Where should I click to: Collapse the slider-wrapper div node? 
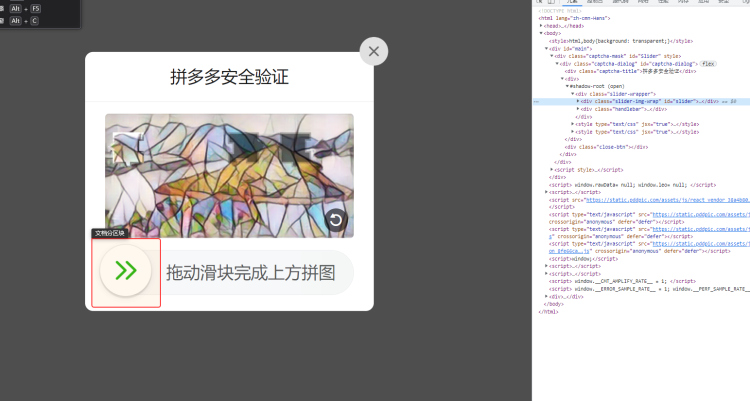click(573, 94)
